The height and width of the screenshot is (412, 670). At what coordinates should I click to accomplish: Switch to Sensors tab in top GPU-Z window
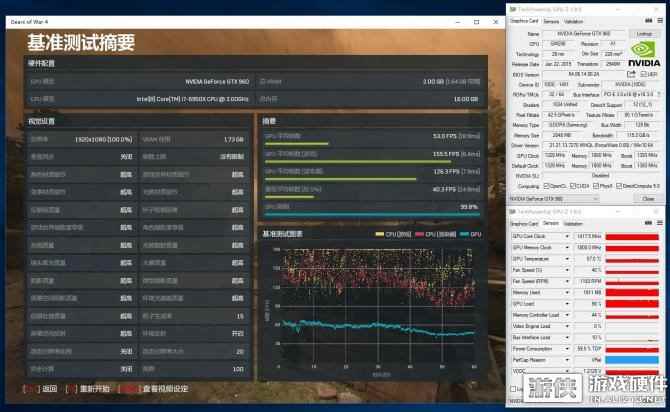pyautogui.click(x=551, y=21)
